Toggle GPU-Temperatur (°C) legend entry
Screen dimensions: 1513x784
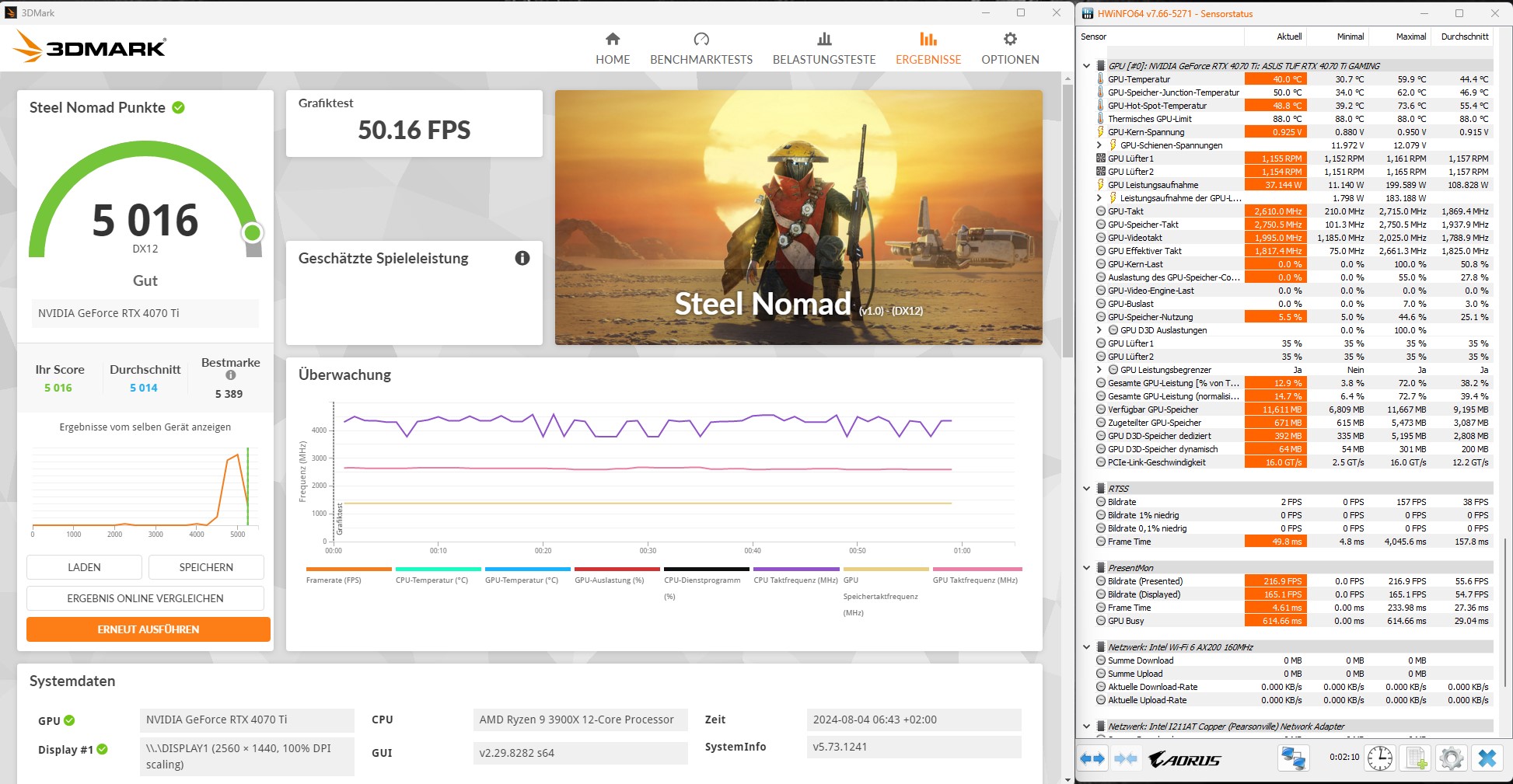point(527,575)
